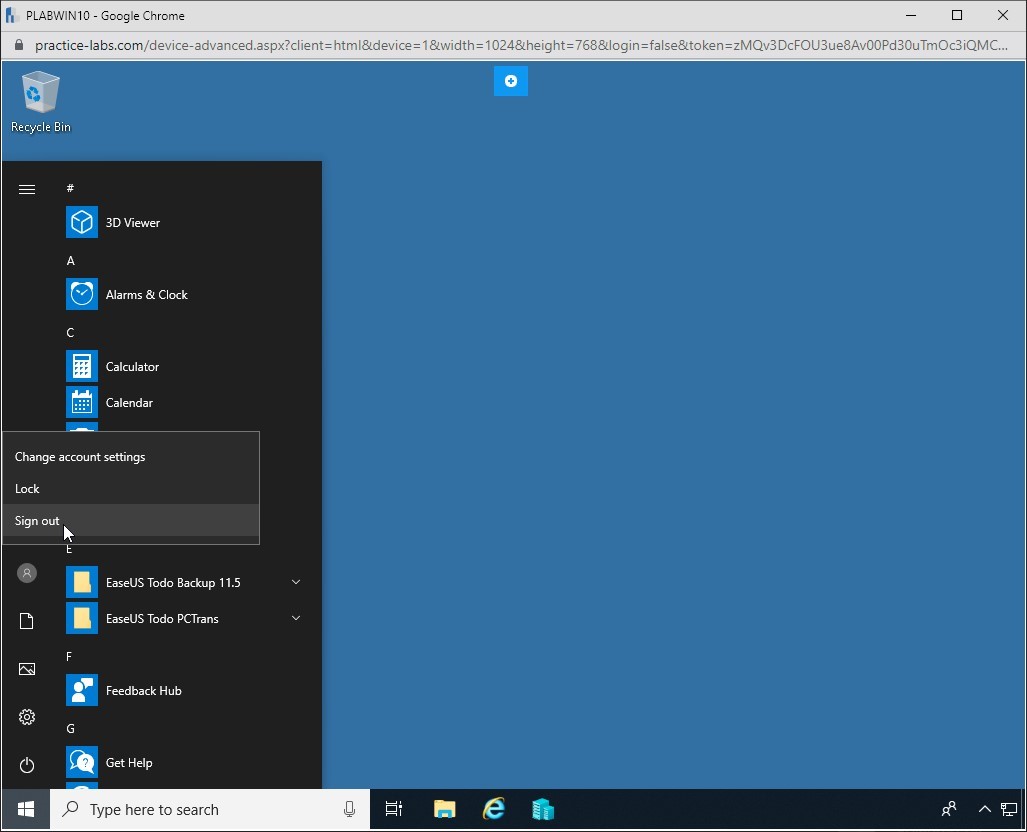
Task: Click the 'C' letter header in app list
Action: pyautogui.click(x=70, y=333)
